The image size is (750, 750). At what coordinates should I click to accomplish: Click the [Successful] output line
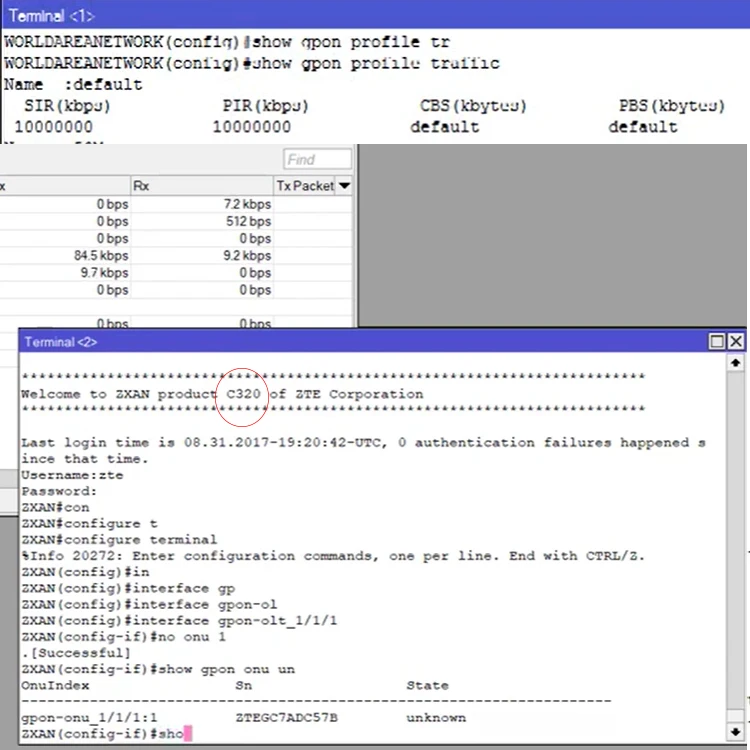[x=76, y=653]
